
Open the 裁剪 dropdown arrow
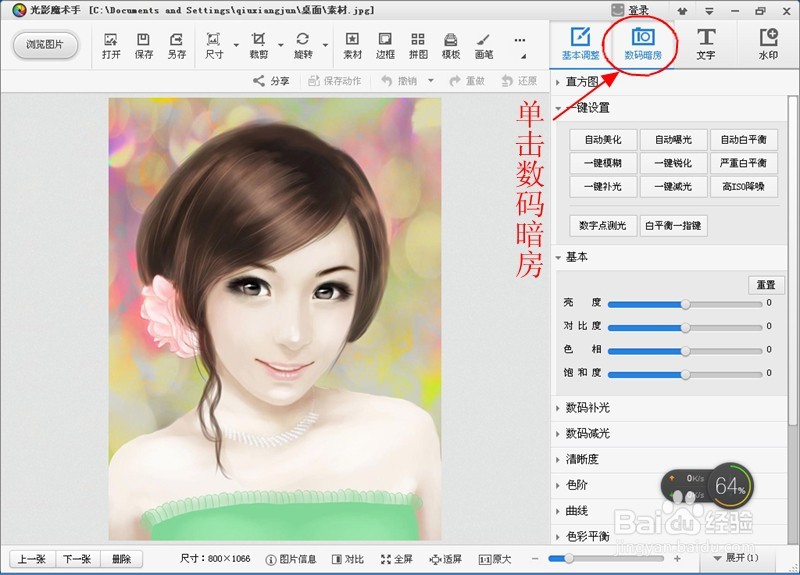click(x=281, y=45)
